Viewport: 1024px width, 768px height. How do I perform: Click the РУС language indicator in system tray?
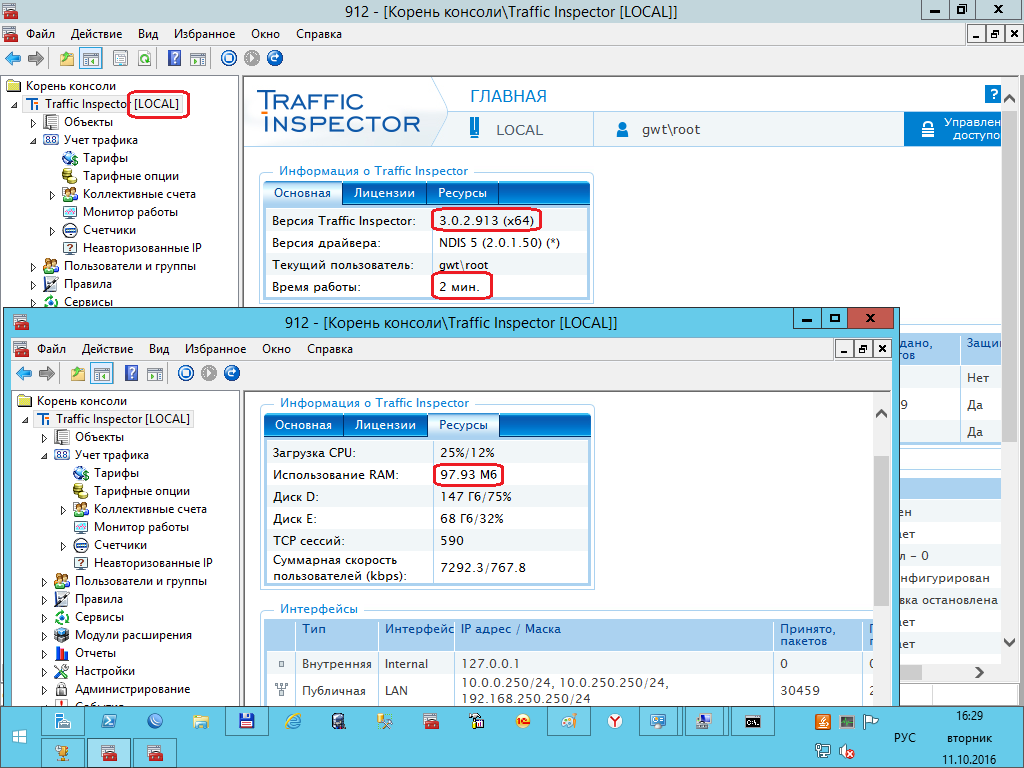pos(904,738)
